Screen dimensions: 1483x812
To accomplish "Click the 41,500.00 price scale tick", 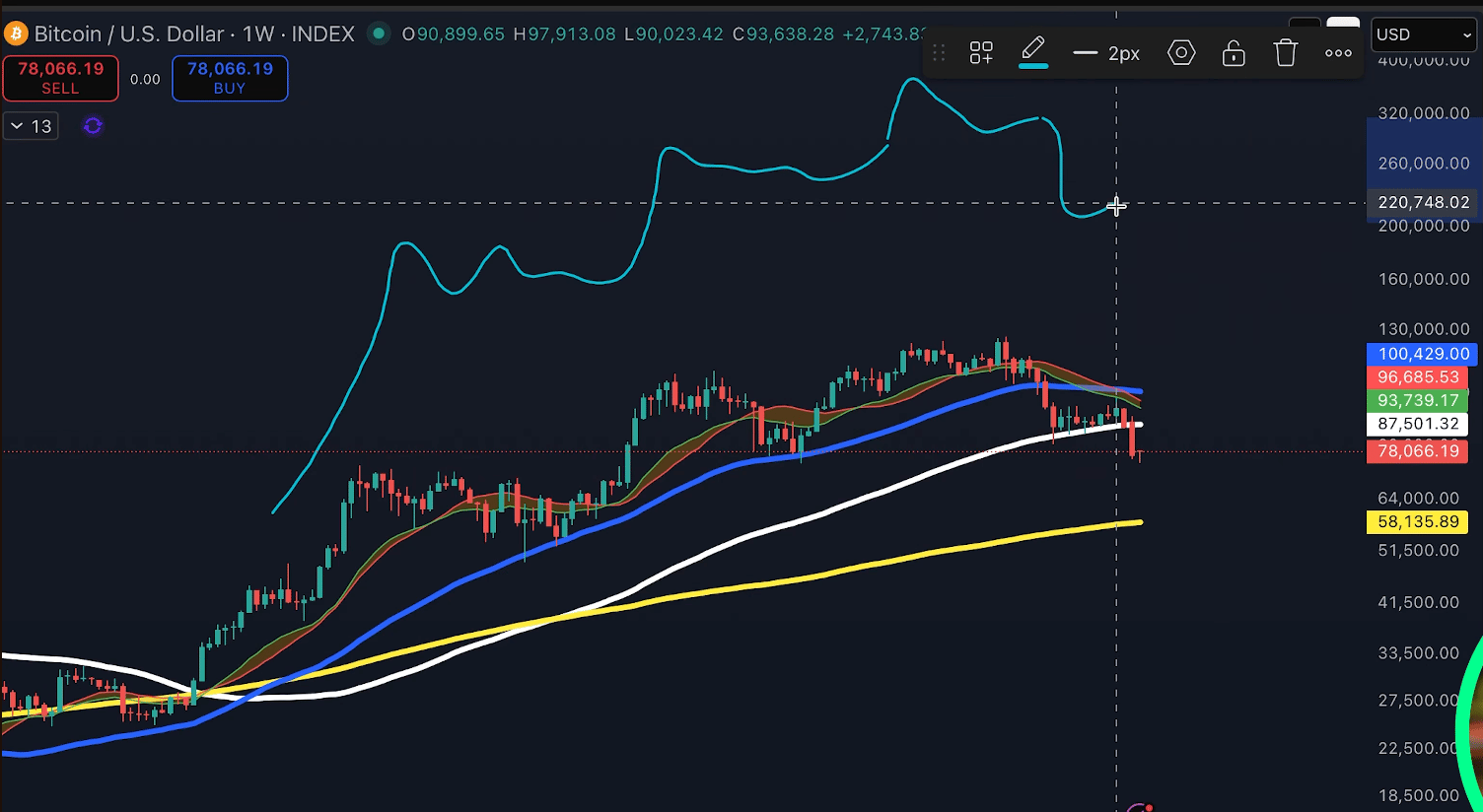I will [1419, 602].
